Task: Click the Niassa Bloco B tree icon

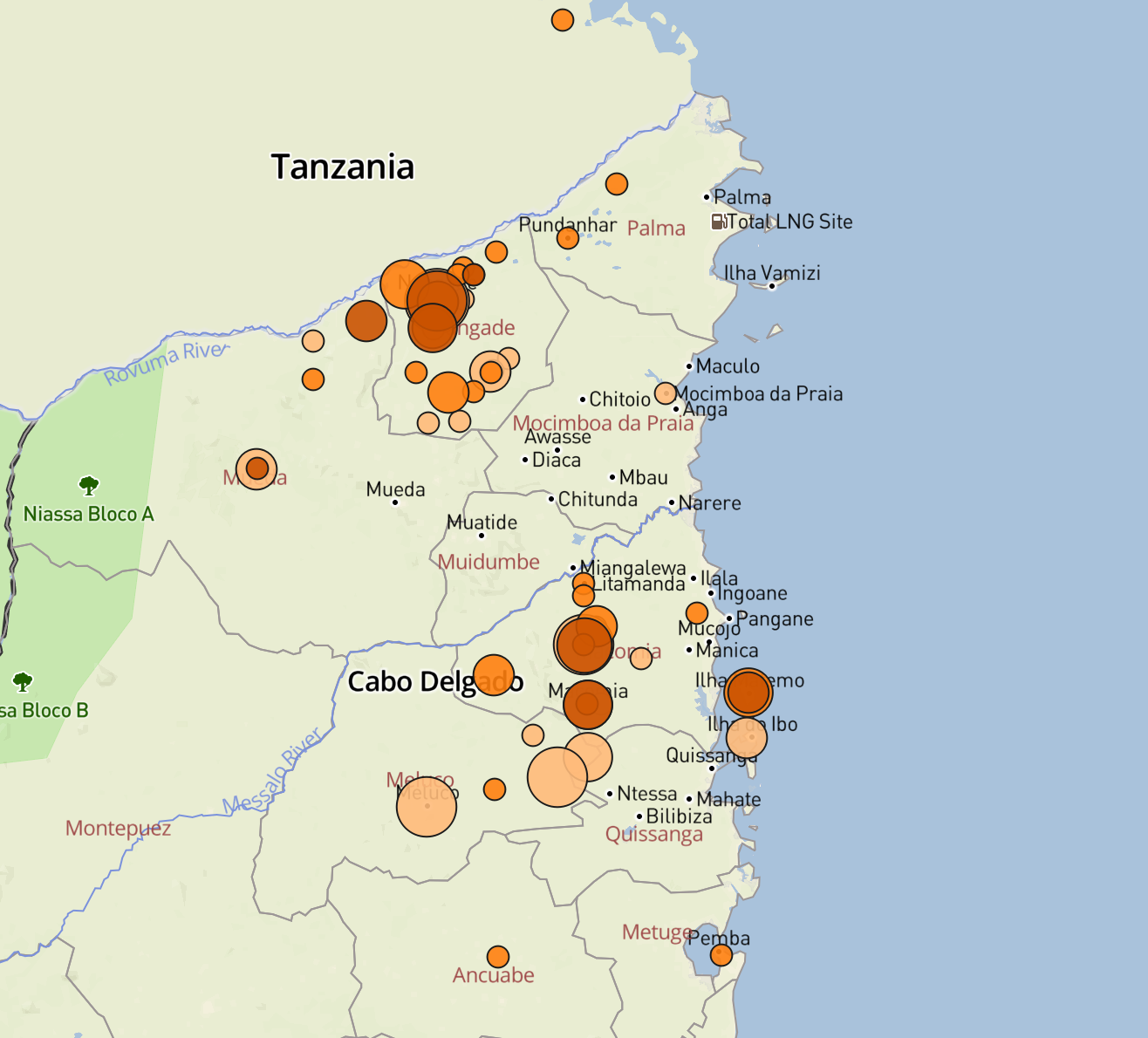Action: pos(23,681)
